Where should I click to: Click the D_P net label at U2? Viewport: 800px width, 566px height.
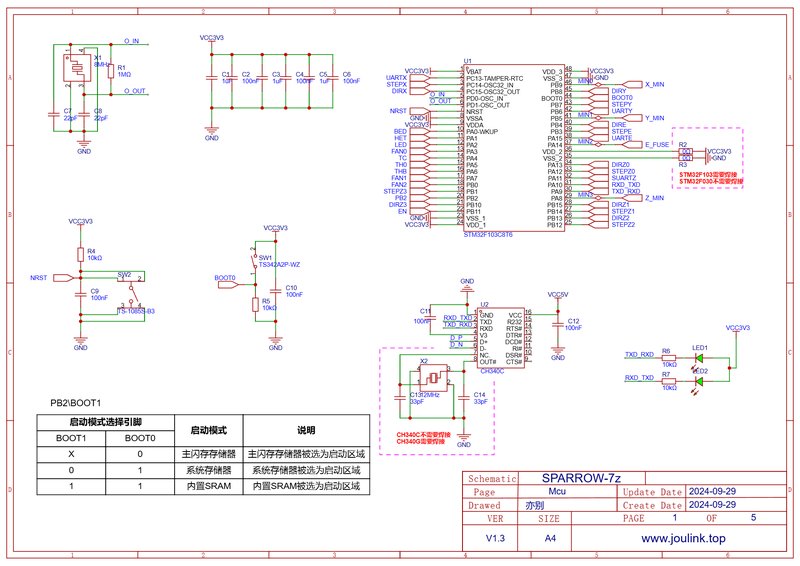456,338
